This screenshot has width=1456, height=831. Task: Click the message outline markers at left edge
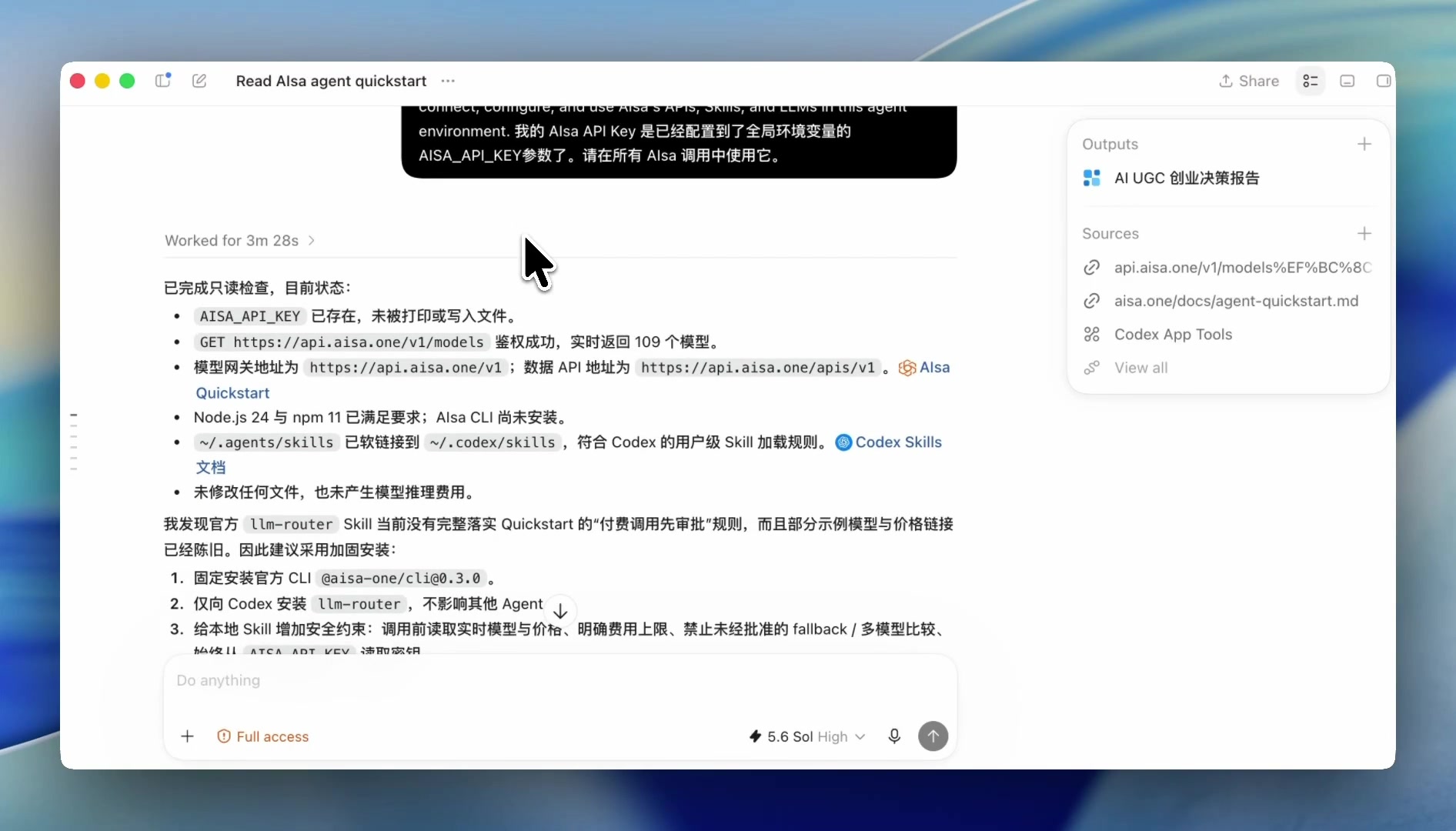pos(74,442)
